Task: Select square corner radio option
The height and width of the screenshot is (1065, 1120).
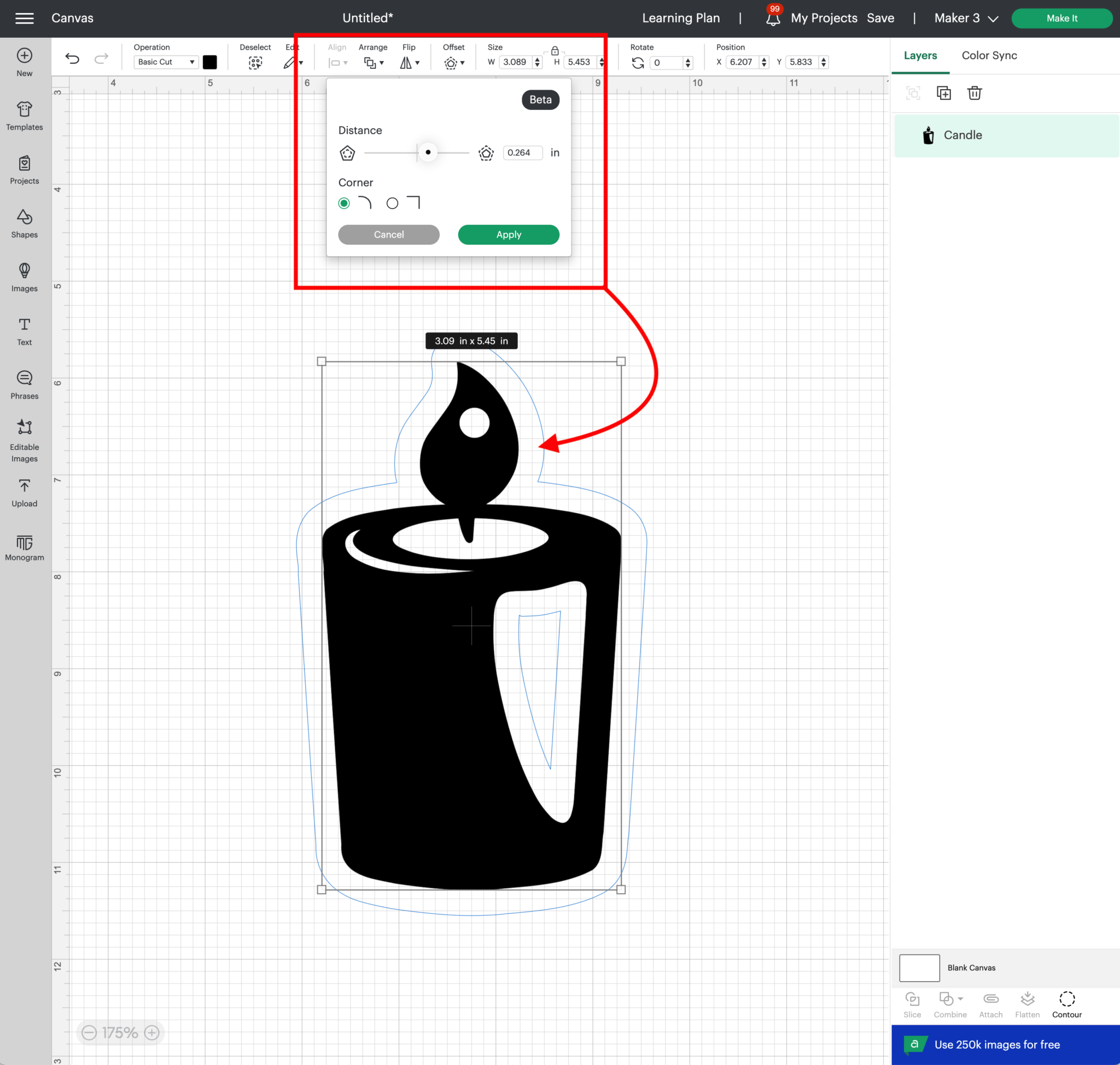Action: point(392,203)
